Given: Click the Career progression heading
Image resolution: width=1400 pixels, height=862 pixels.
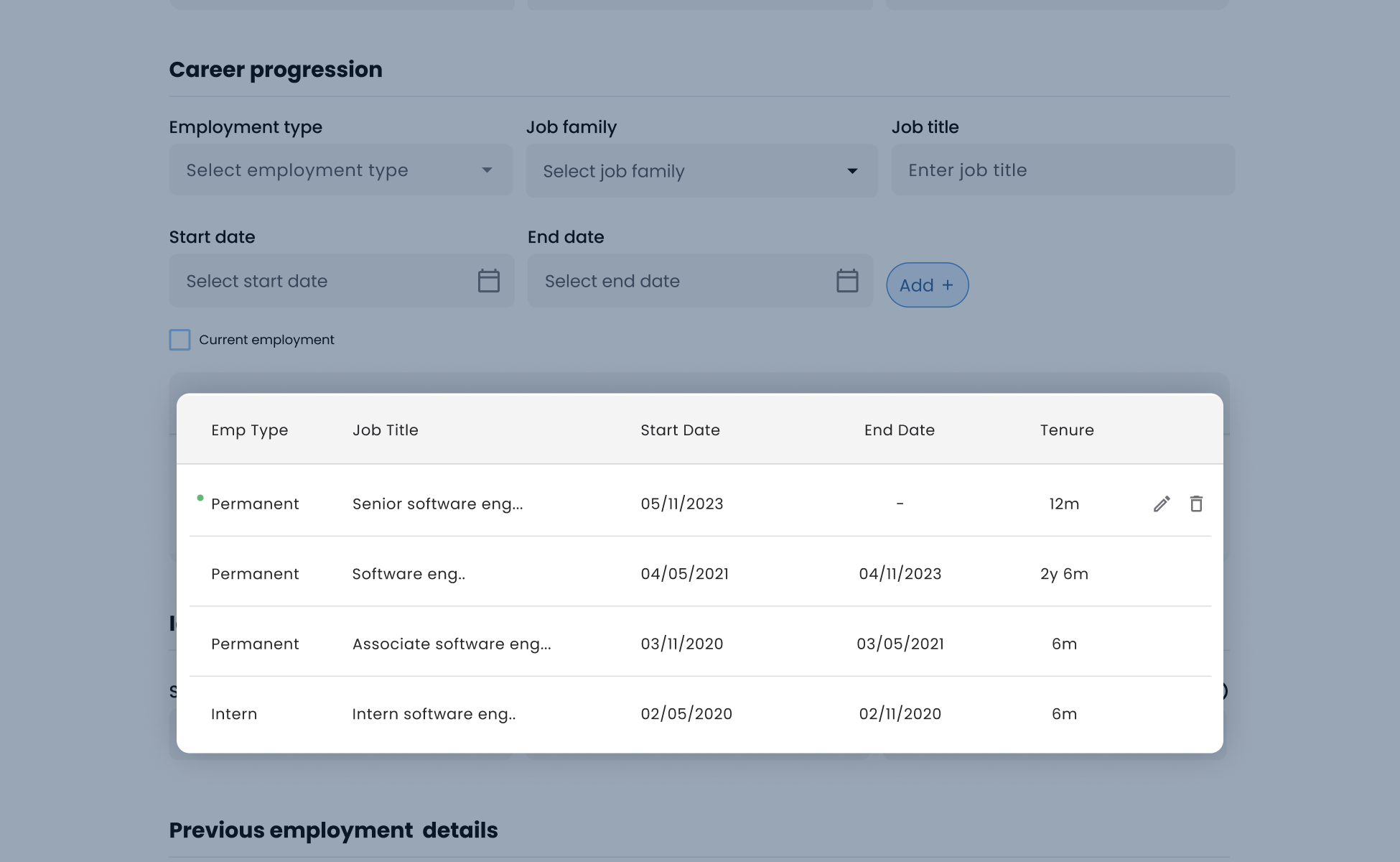Looking at the screenshot, I should click(x=276, y=69).
